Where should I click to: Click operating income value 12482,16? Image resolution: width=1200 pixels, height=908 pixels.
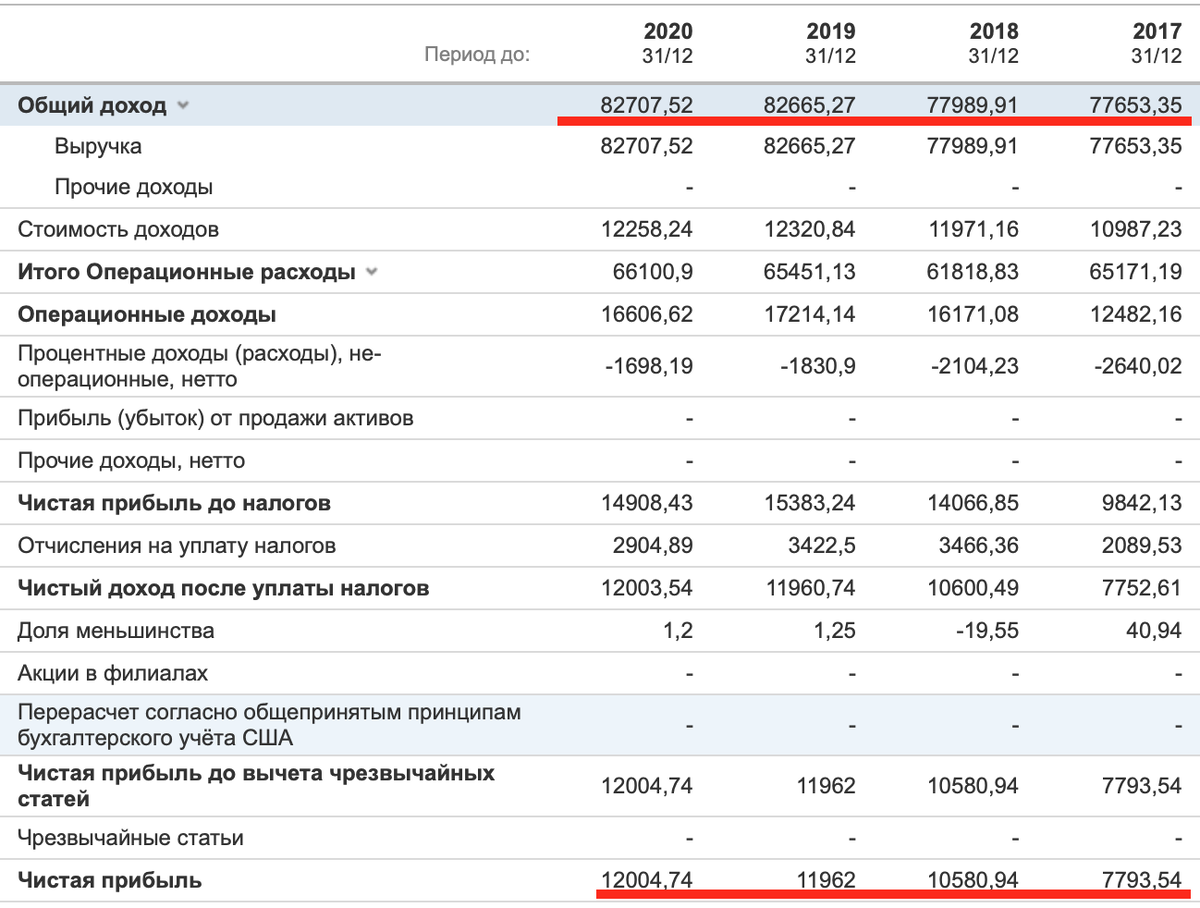coord(1136,314)
